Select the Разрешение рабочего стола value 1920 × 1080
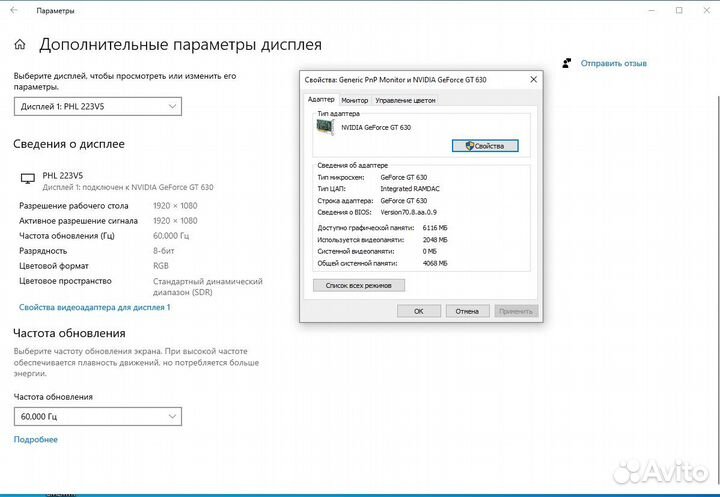 175,206
